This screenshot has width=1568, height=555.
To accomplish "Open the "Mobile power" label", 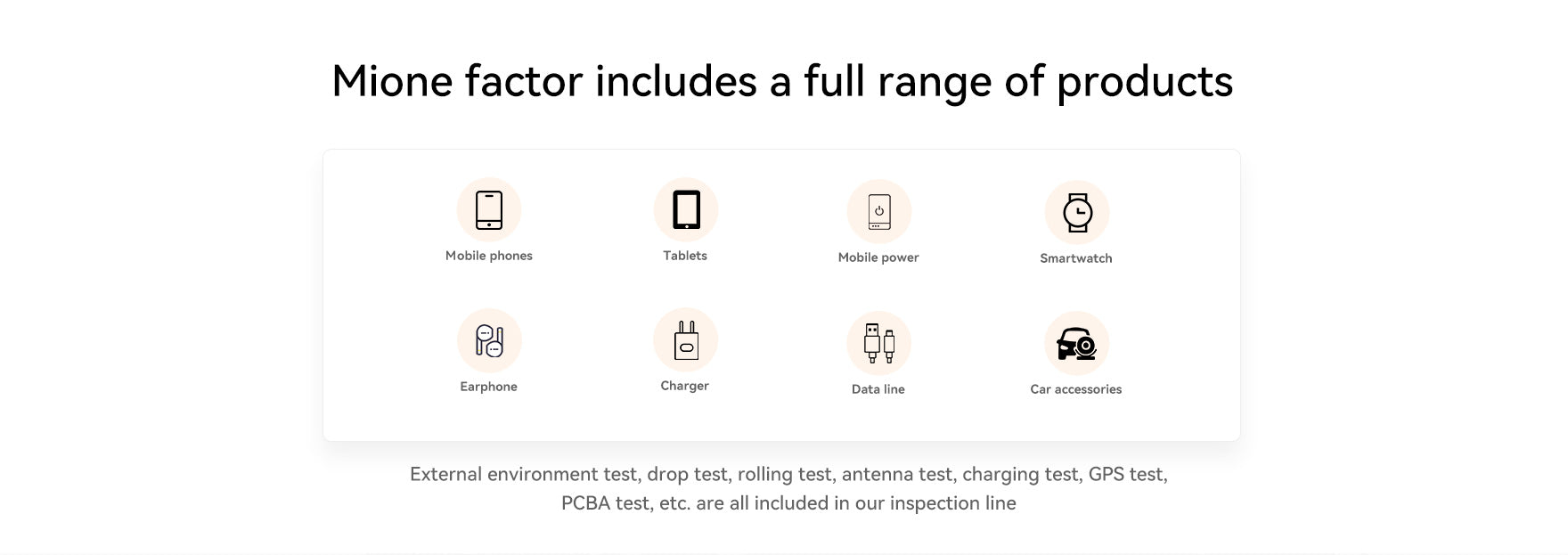I will point(878,257).
